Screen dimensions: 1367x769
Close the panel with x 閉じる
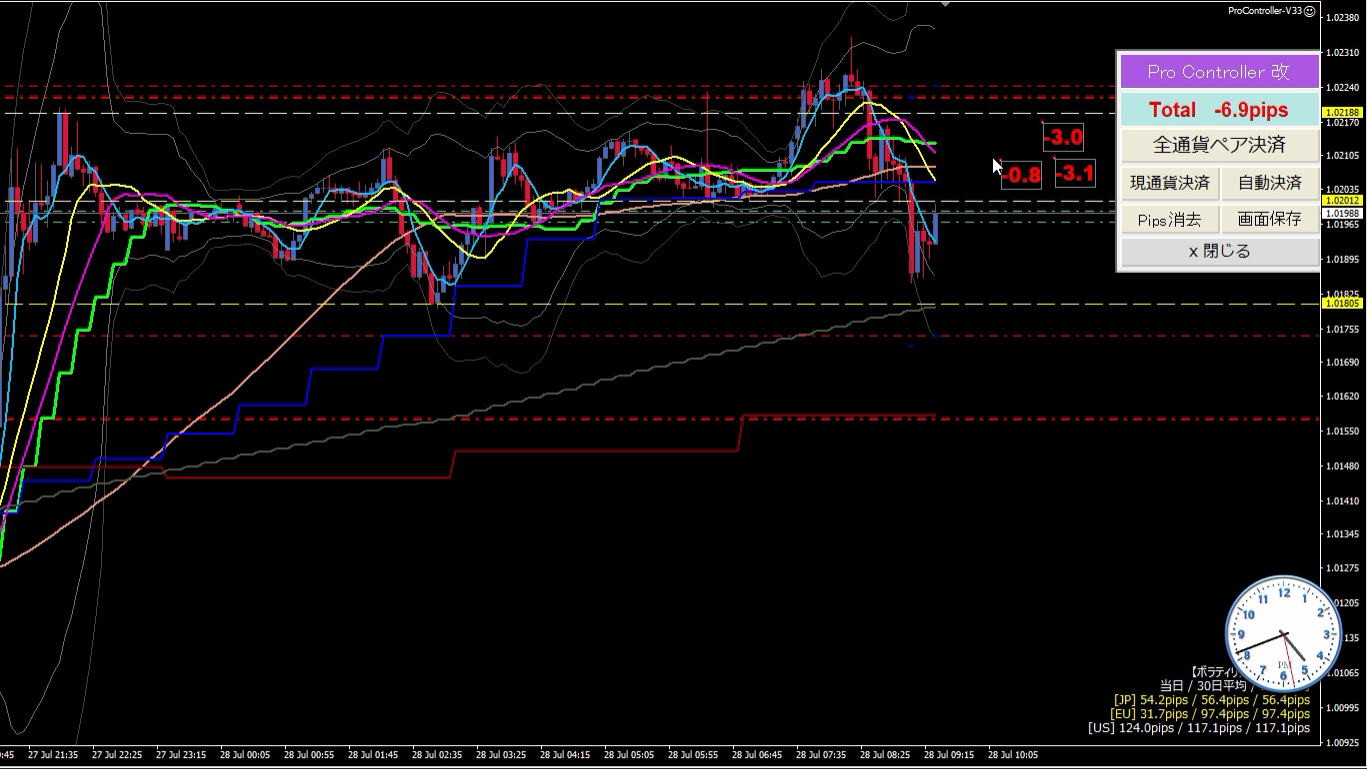click(x=1218, y=252)
